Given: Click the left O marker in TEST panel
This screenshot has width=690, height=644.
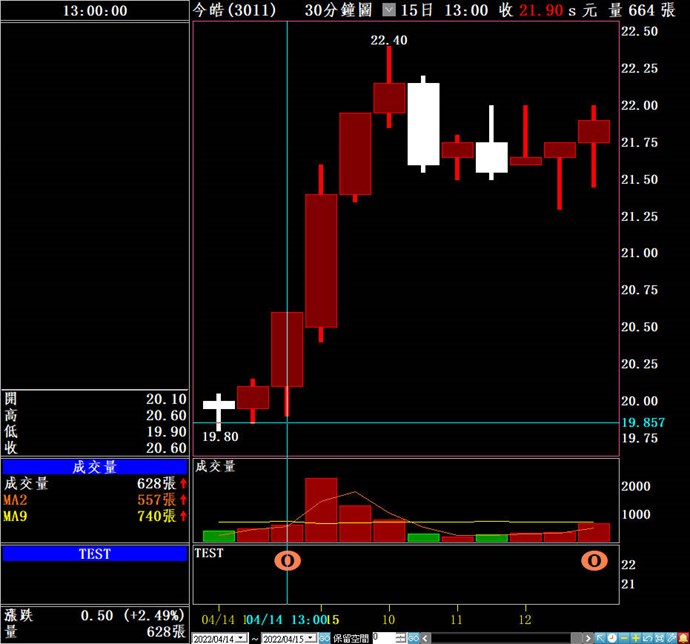Looking at the screenshot, I should pyautogui.click(x=288, y=560).
